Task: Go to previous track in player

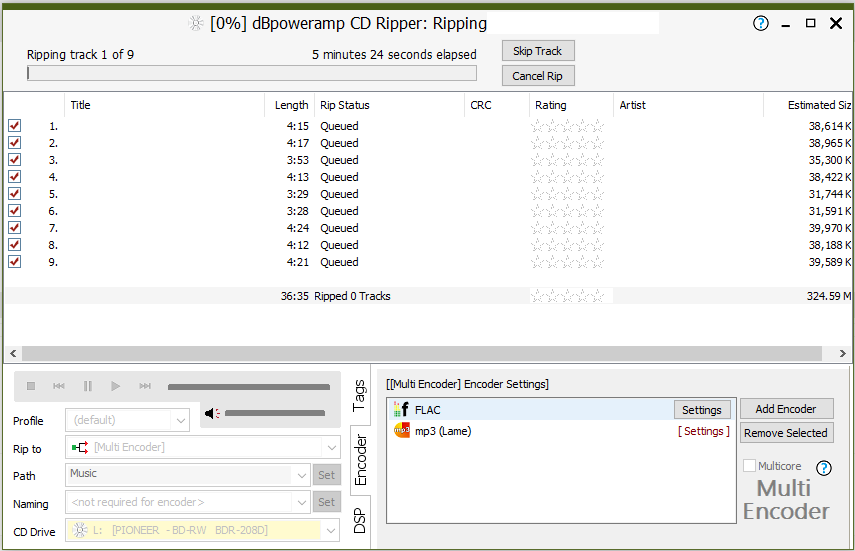Action: tap(59, 386)
